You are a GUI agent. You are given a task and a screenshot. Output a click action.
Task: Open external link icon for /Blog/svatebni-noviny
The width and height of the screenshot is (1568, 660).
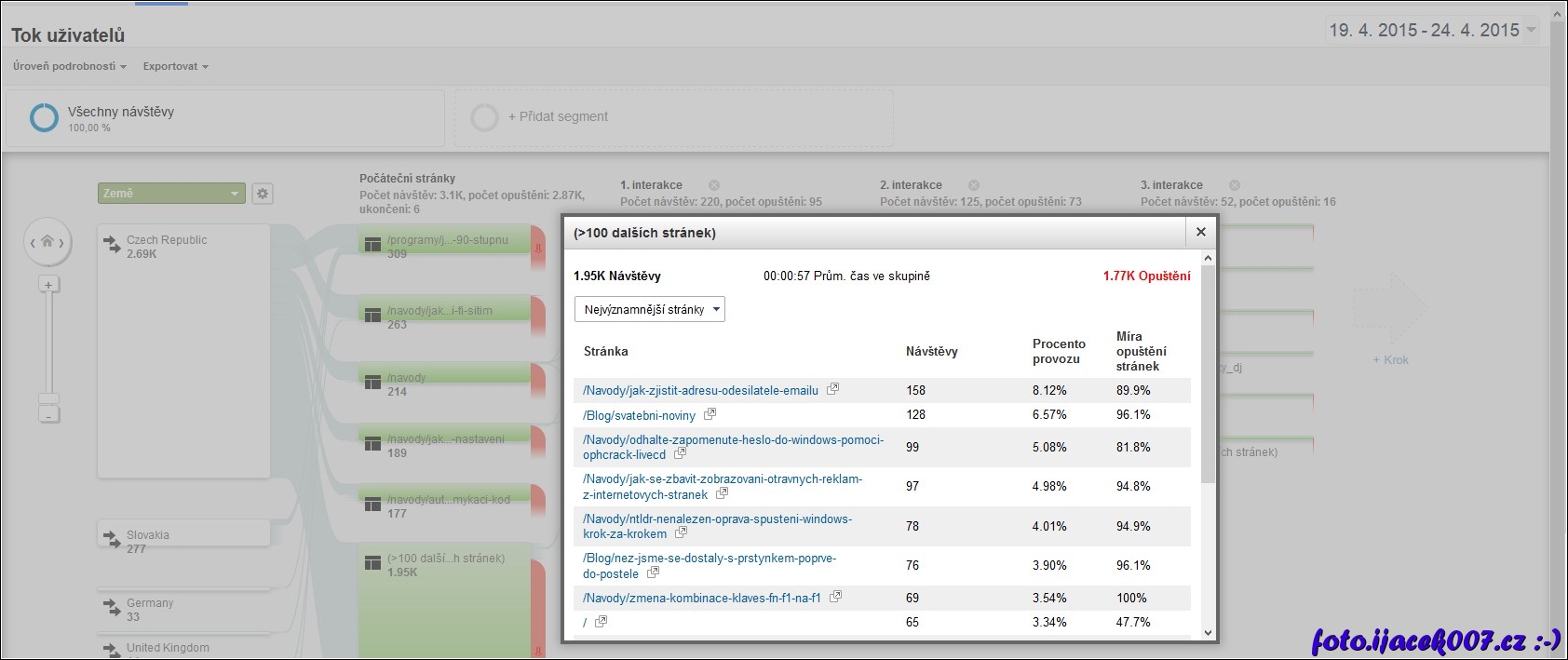tap(710, 414)
